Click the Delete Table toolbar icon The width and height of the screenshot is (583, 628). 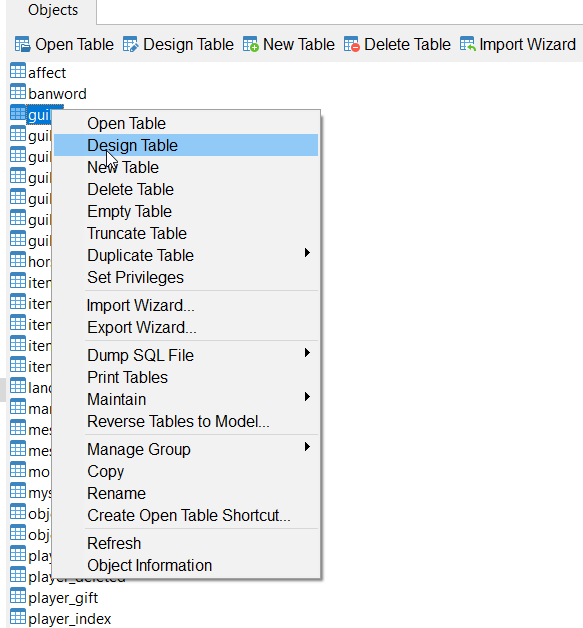352,44
